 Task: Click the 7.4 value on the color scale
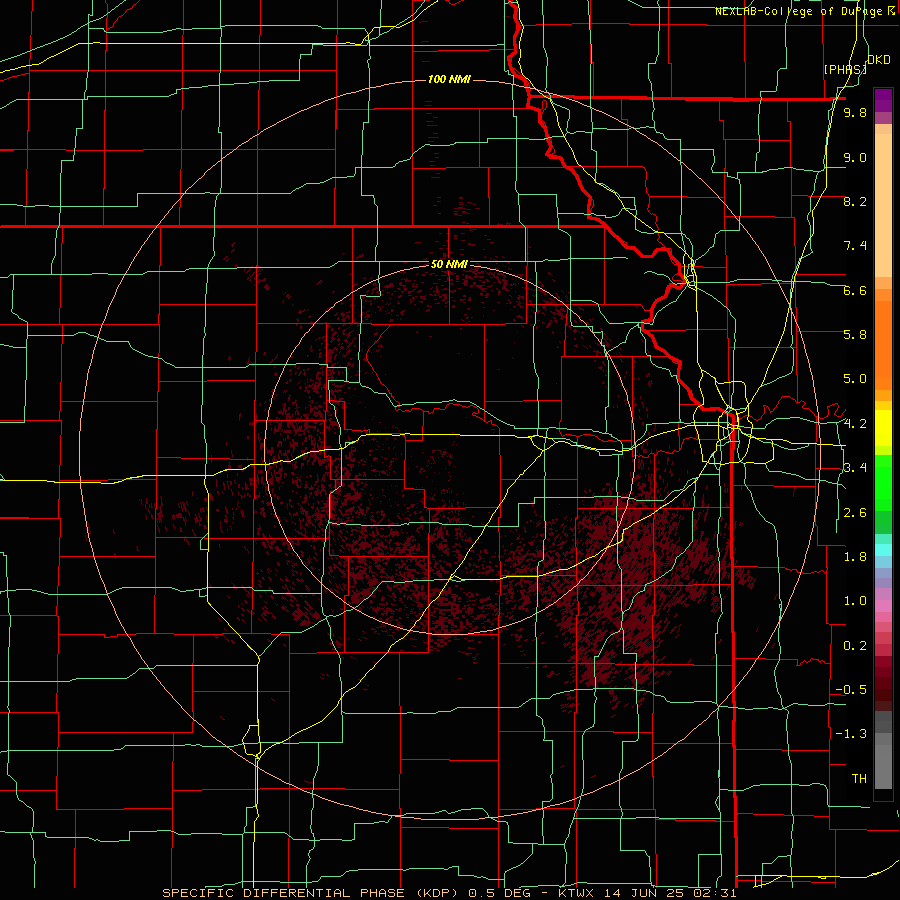tap(855, 246)
